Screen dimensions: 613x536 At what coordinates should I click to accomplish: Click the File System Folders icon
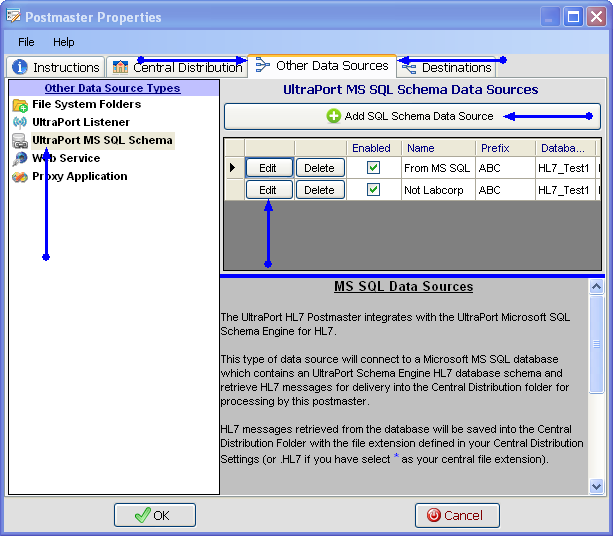point(19,104)
